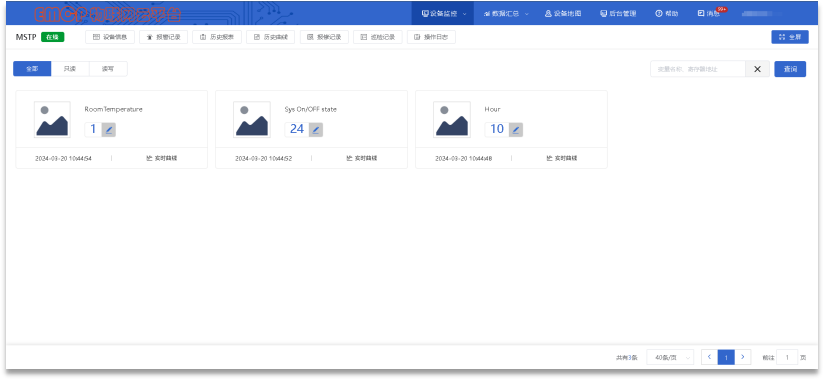
Task: Select page 1 in pagination
Action: click(x=726, y=357)
